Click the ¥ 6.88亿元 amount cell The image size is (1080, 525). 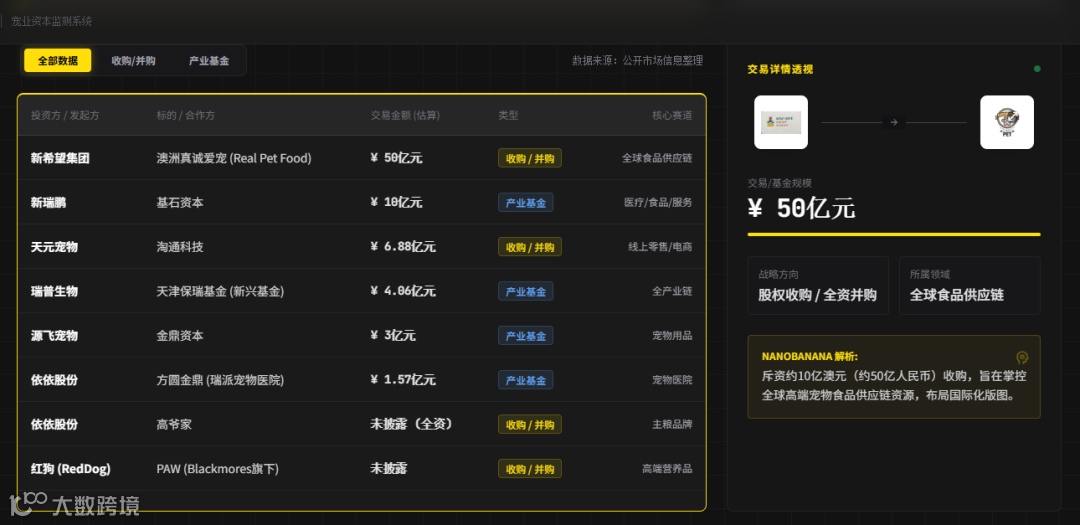click(403, 247)
